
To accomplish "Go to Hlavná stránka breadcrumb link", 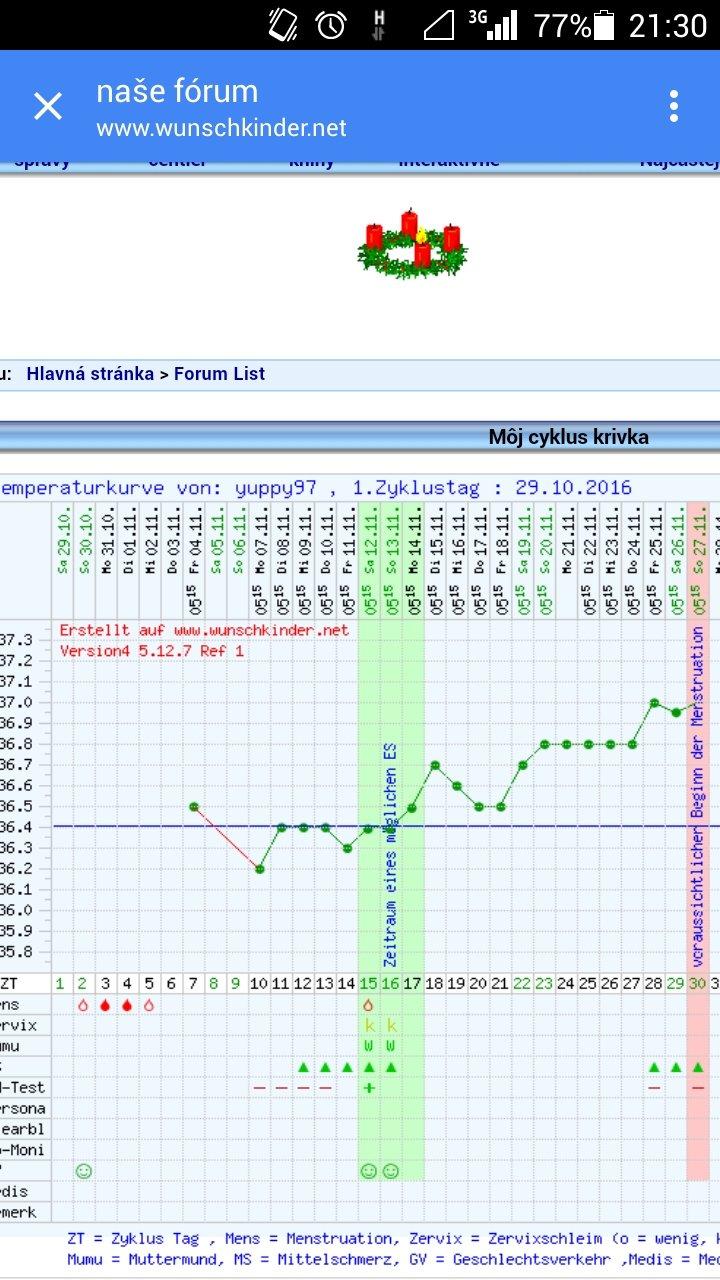I will click(x=90, y=374).
